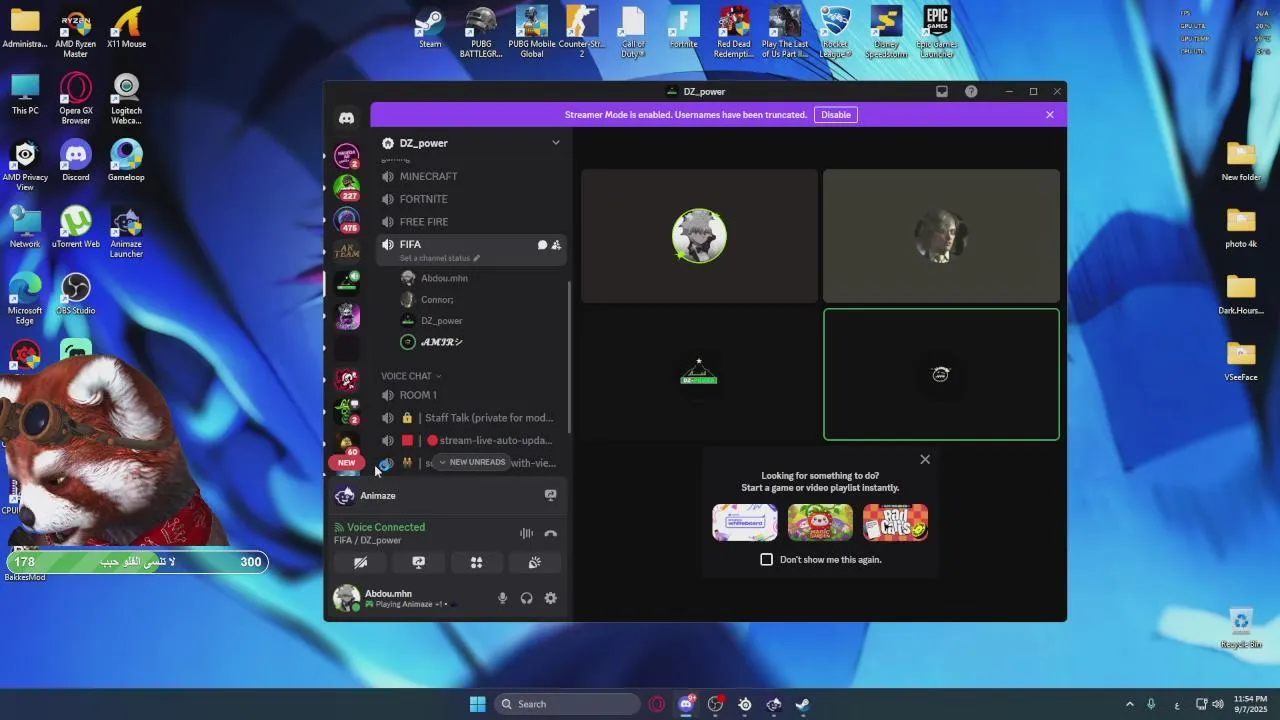The image size is (1280, 720).
Task: Edit the FIFA channel status pencil
Action: (476, 258)
